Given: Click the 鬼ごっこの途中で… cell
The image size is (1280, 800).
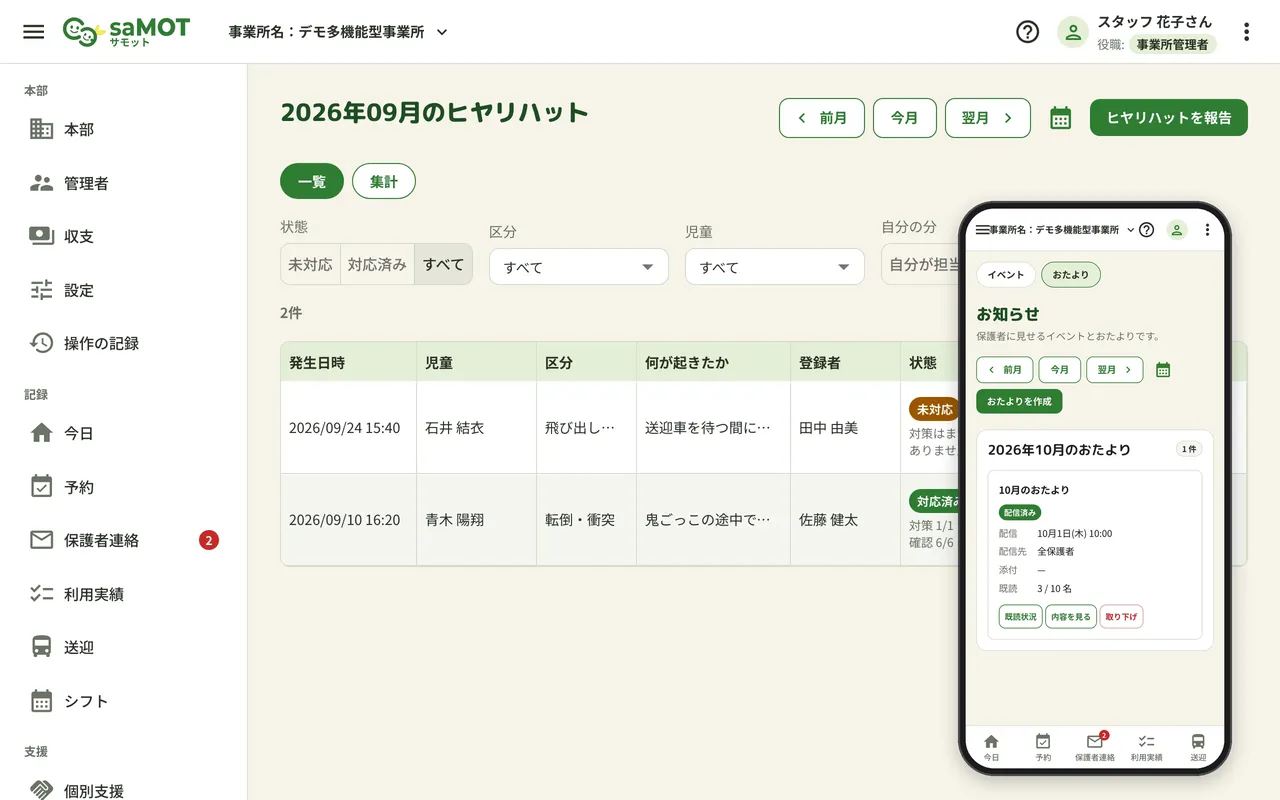Looking at the screenshot, I should tap(714, 520).
